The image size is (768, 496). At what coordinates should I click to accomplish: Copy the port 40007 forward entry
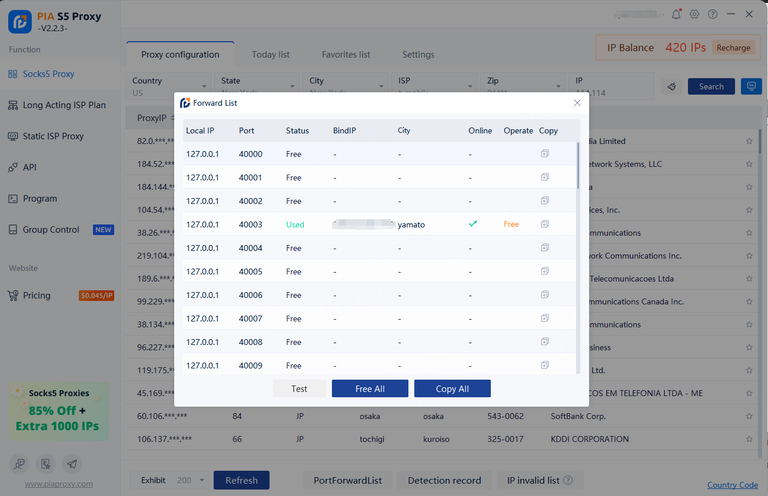pyautogui.click(x=545, y=319)
